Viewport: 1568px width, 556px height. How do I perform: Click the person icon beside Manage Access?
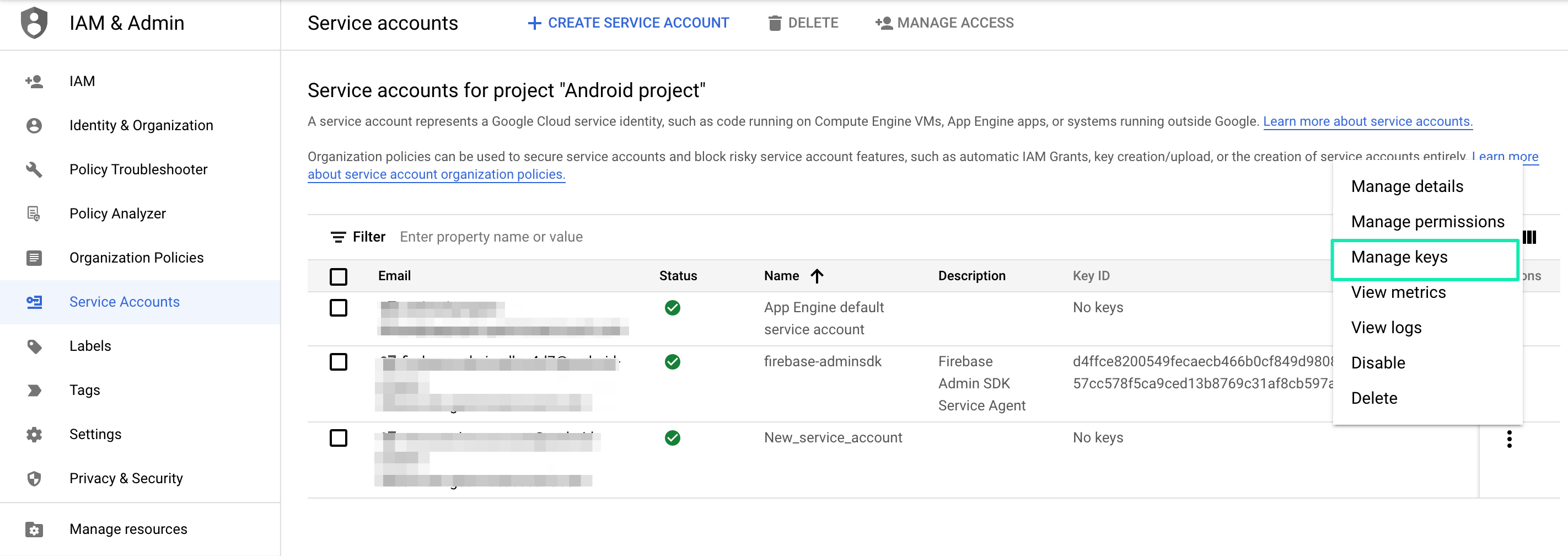884,23
